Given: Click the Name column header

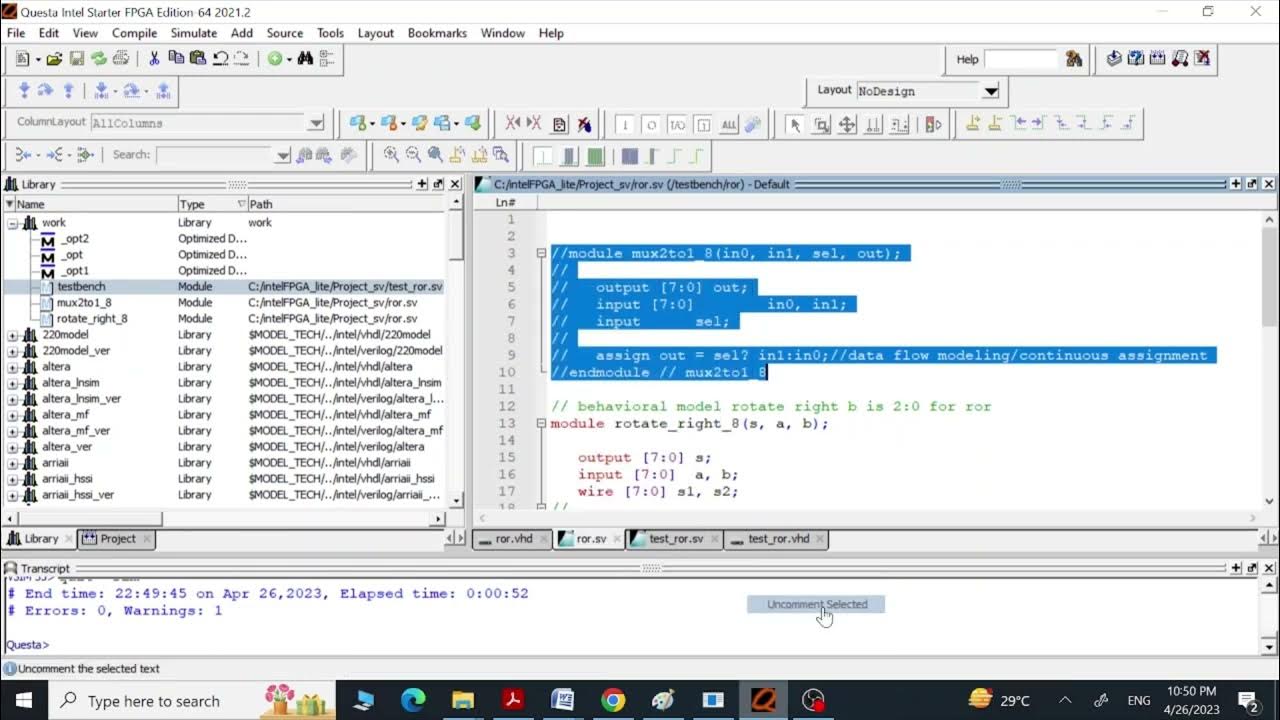Looking at the screenshot, I should pyautogui.click(x=90, y=204).
